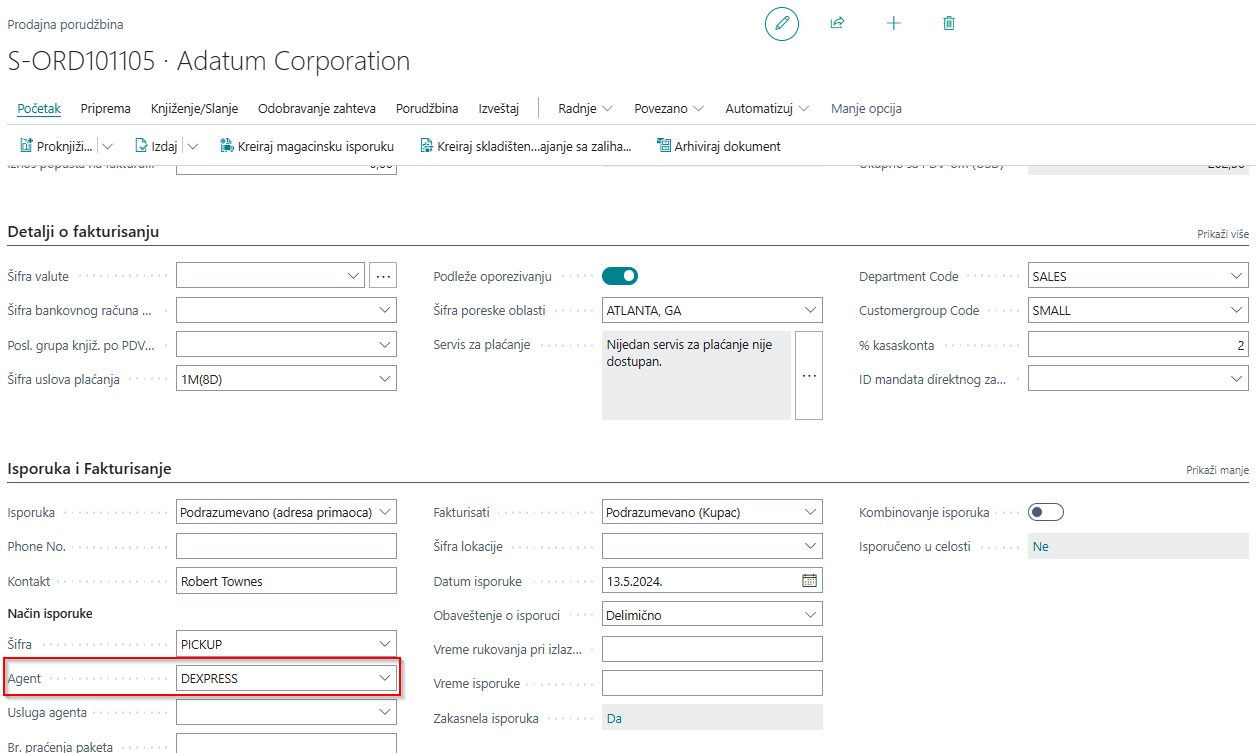
Task: Click into the Phone No. input field
Action: 286,547
